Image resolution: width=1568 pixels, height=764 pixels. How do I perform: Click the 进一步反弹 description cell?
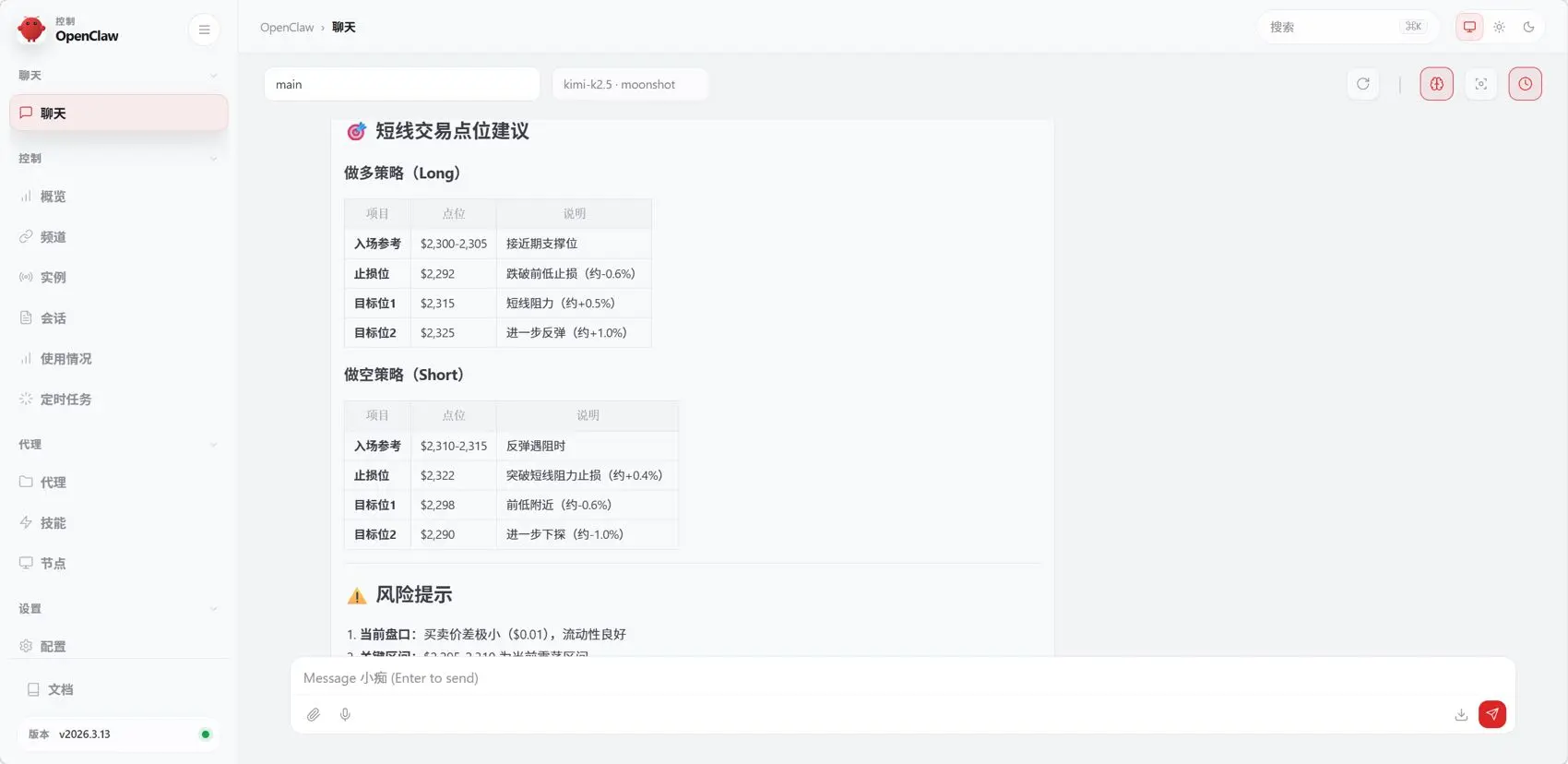[x=574, y=332]
